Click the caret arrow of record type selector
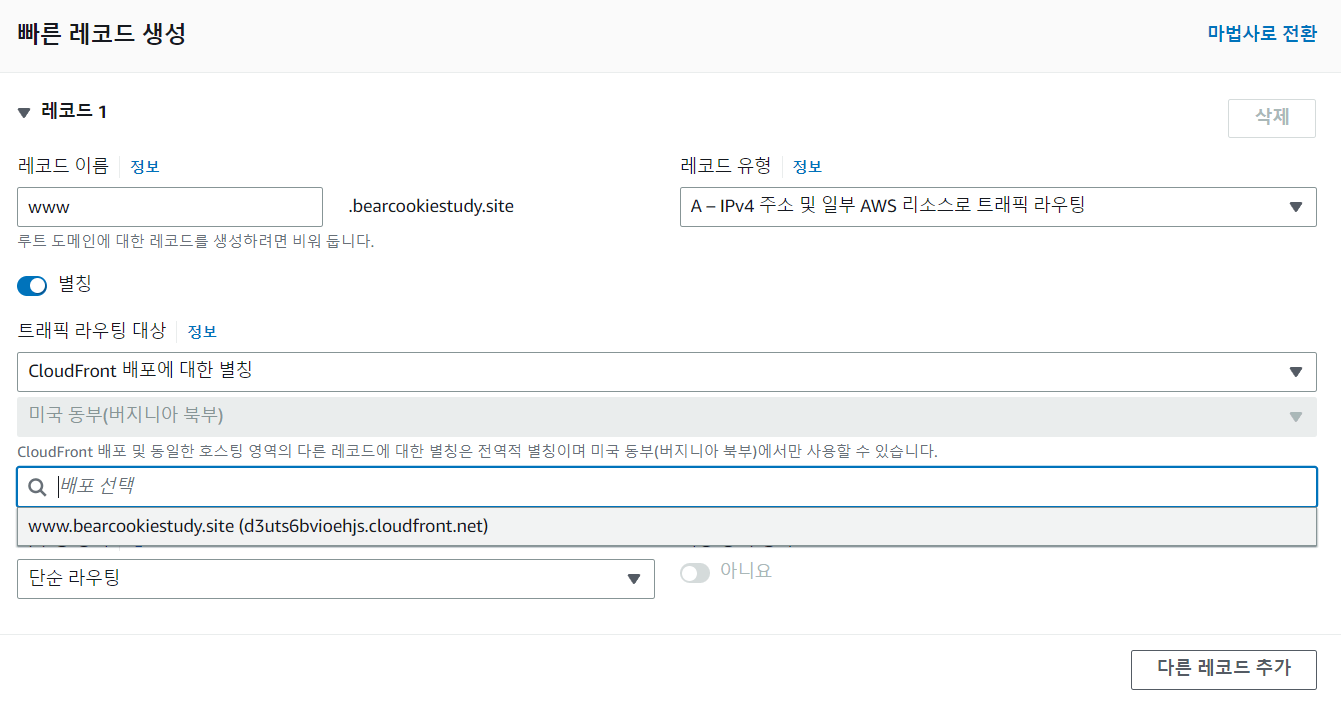This screenshot has width=1341, height=701. (x=1295, y=207)
